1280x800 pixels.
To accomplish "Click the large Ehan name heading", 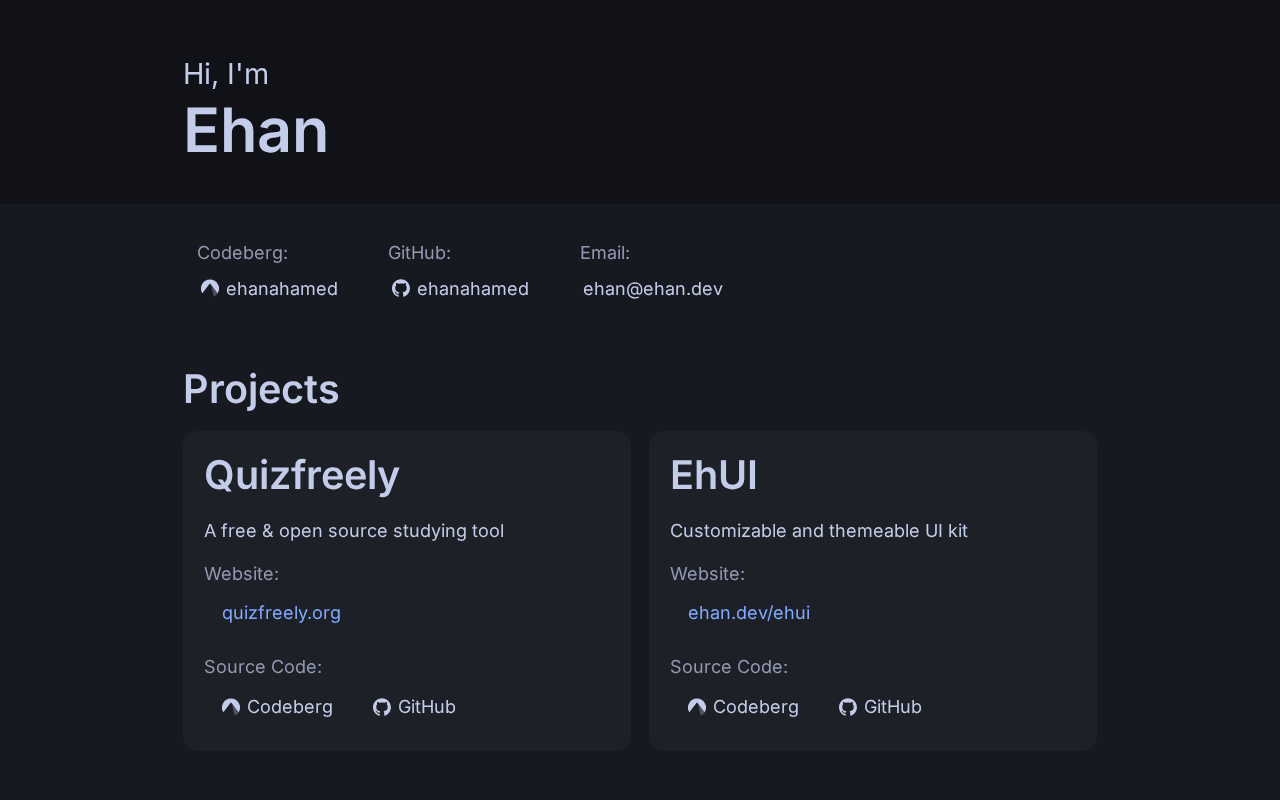I will tap(256, 131).
